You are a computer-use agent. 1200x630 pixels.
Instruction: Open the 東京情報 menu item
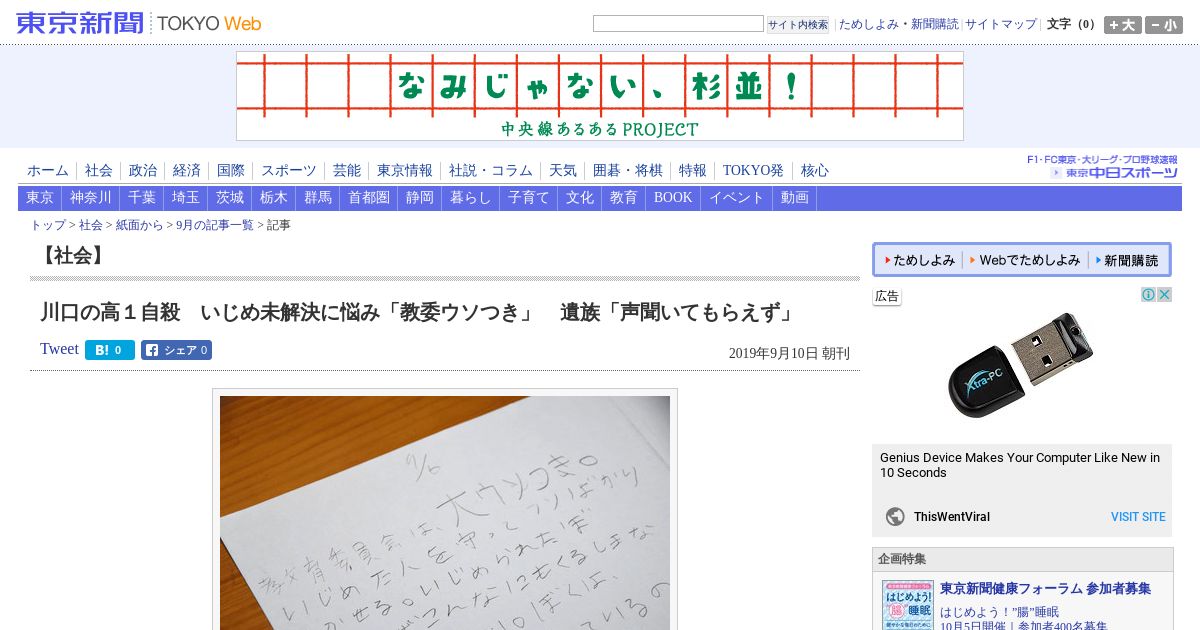pos(405,170)
